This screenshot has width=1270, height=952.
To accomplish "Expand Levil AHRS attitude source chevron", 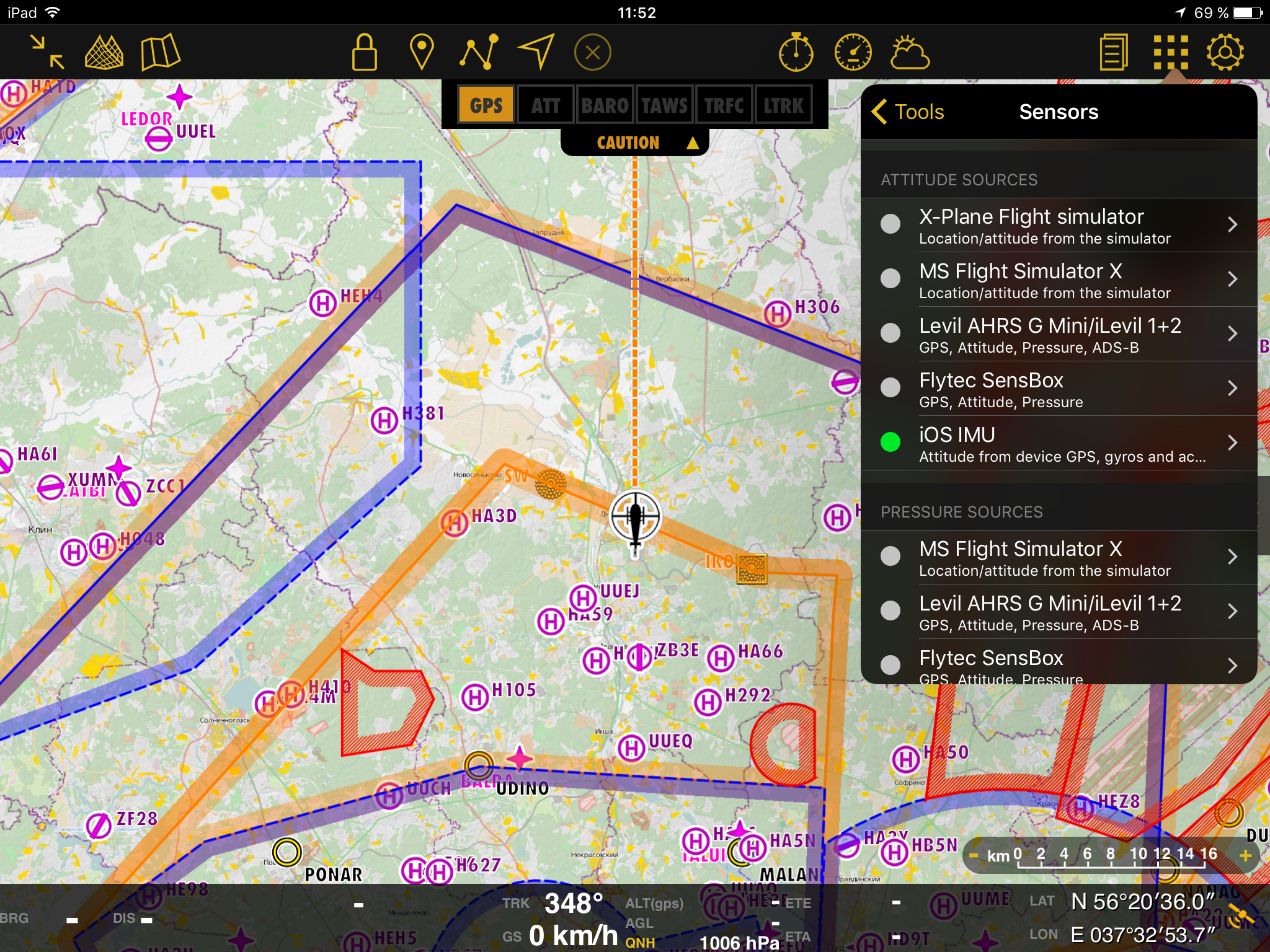I will coord(1232,333).
